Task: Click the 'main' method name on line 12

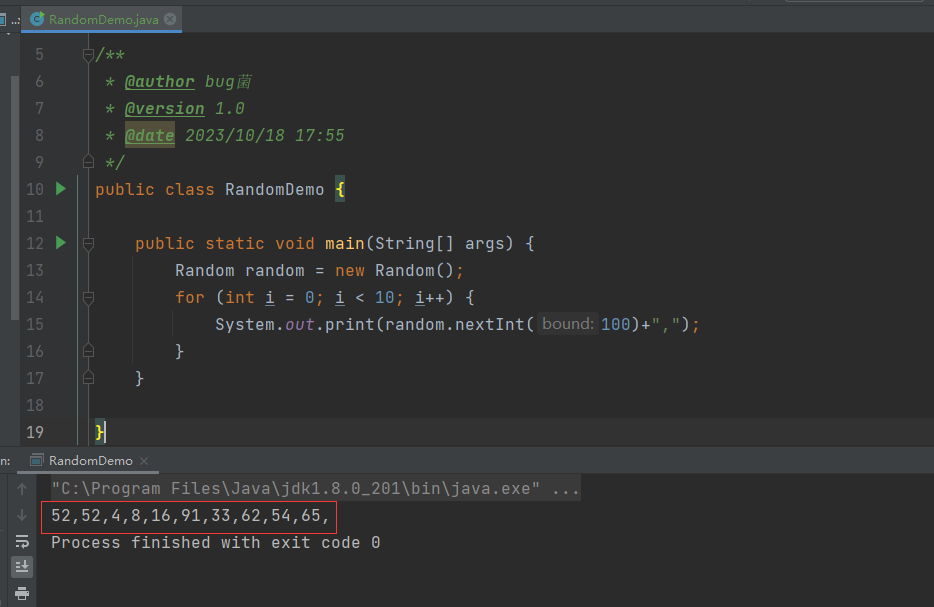Action: (345, 244)
